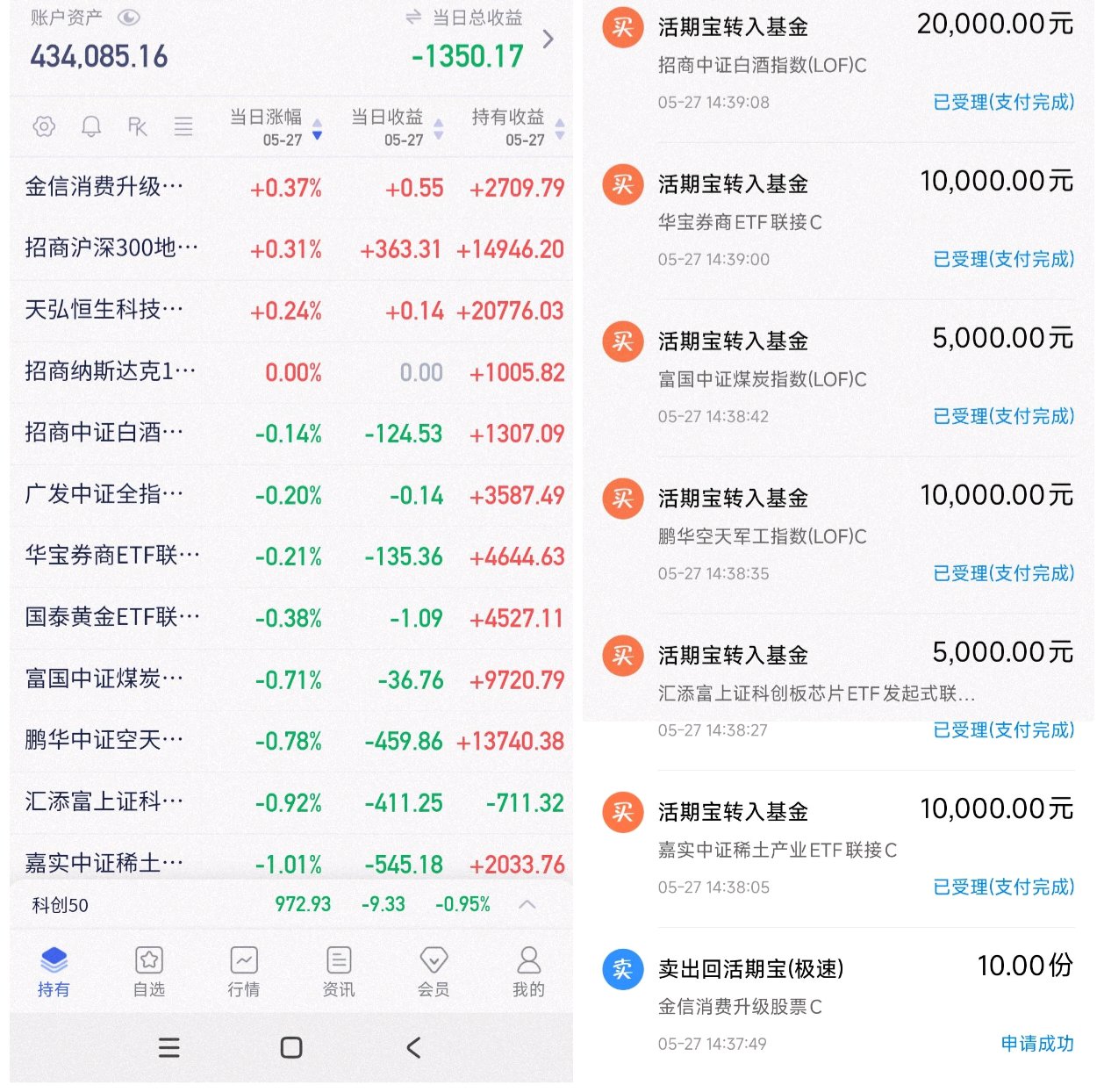The height and width of the screenshot is (1092, 1104).
Task: Tap the account assets value 434,085.16
Action: (x=99, y=57)
